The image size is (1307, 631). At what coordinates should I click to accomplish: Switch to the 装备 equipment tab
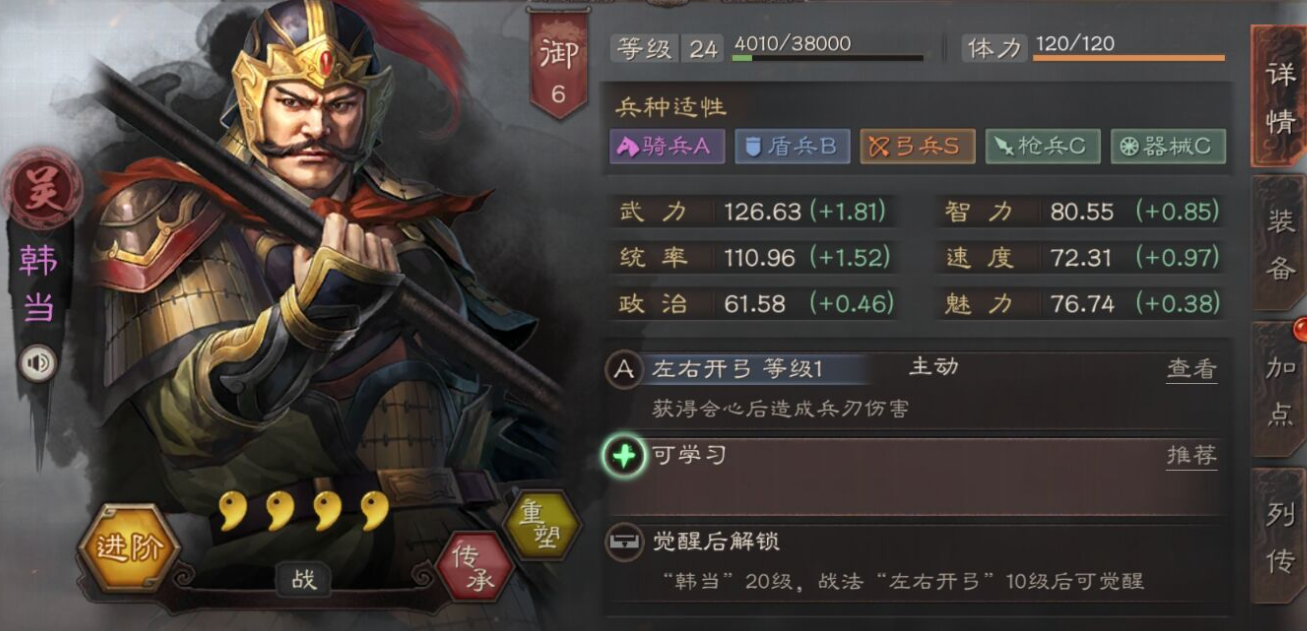pos(1279,243)
